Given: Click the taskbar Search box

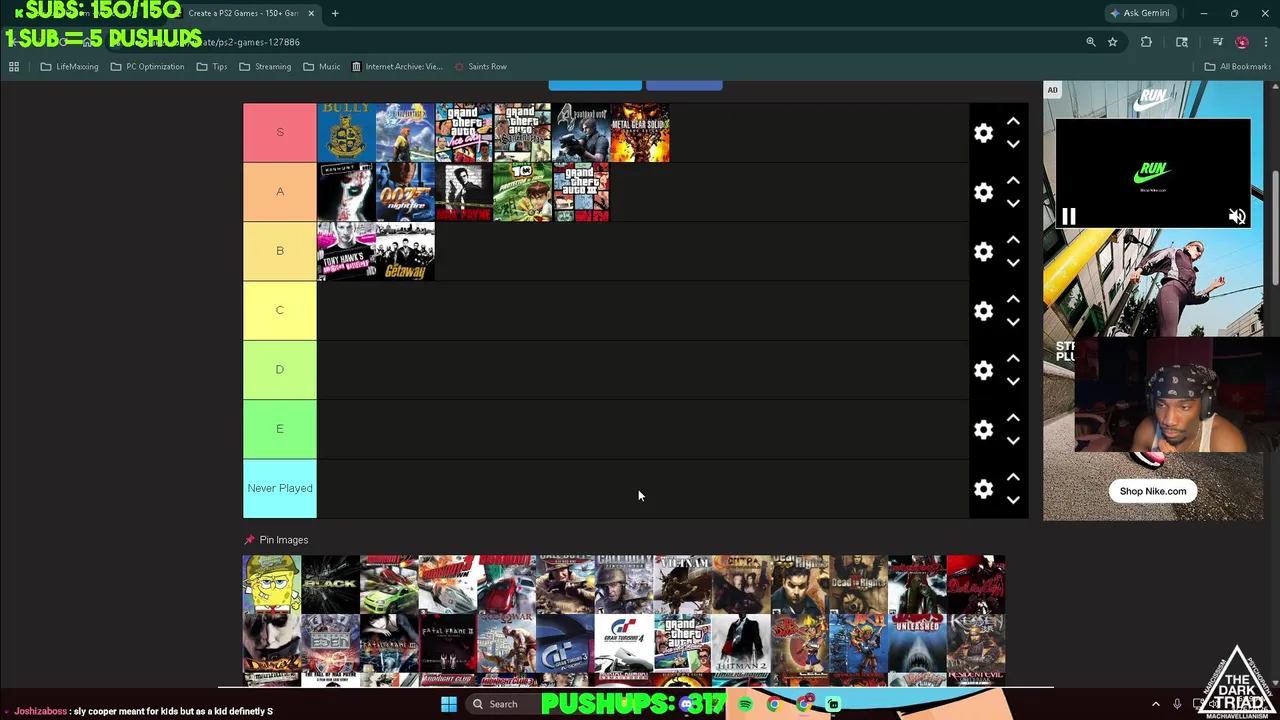Looking at the screenshot, I should click(x=503, y=704).
